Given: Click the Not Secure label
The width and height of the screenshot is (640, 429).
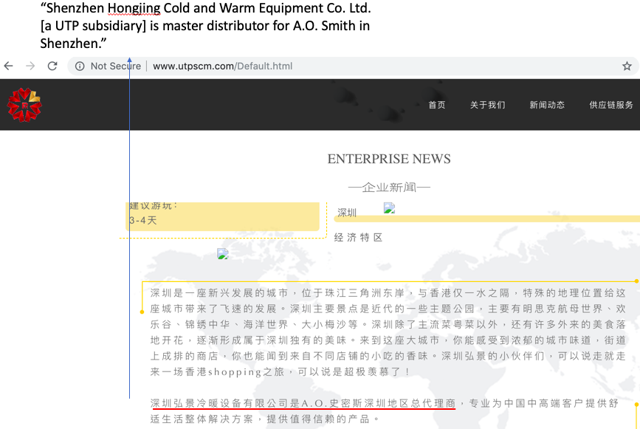Looking at the screenshot, I should pyautogui.click(x=116, y=66).
